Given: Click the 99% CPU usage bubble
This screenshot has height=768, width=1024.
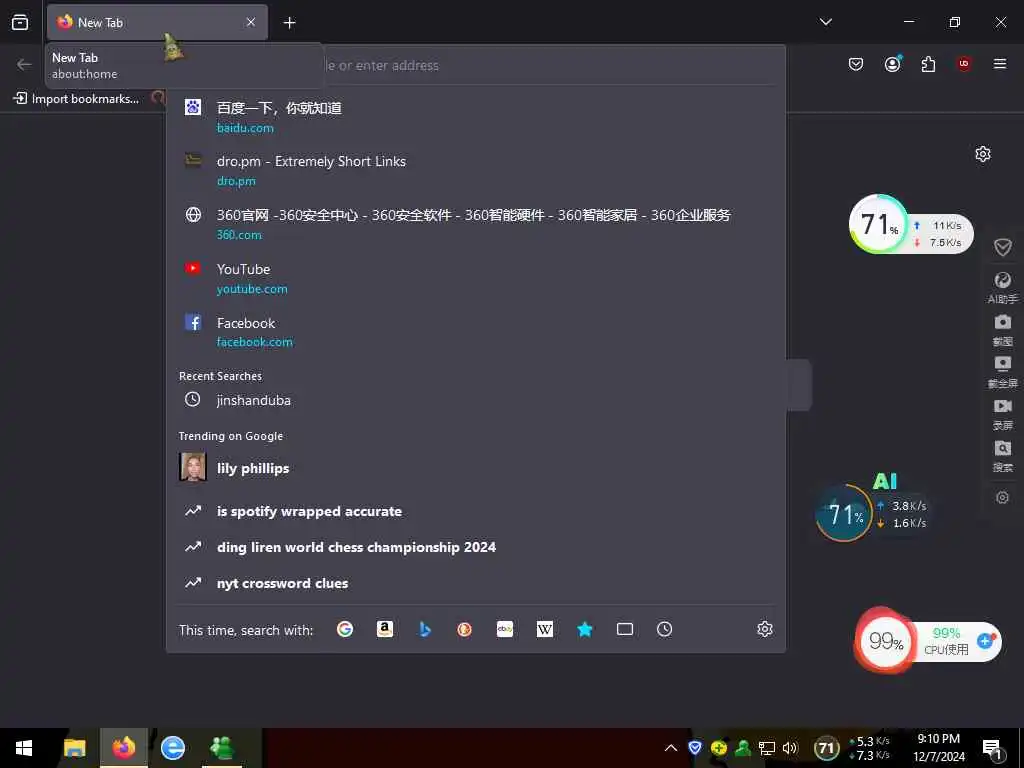Looking at the screenshot, I should pos(886,641).
